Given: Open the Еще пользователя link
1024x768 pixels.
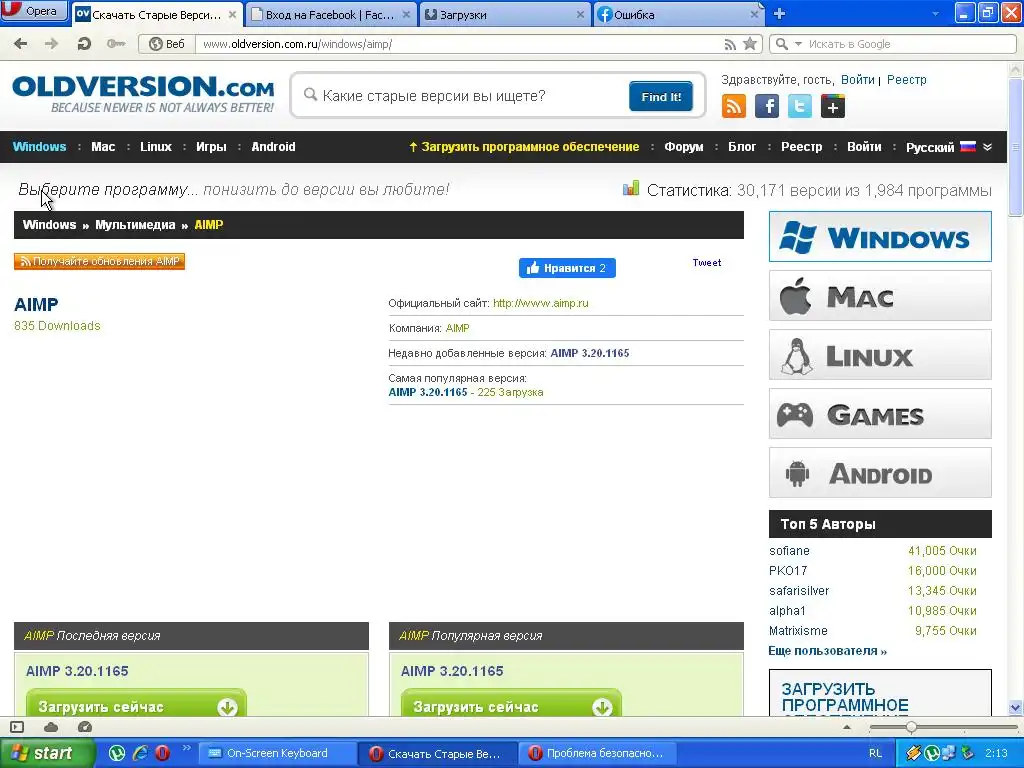Looking at the screenshot, I should pyautogui.click(x=827, y=651).
